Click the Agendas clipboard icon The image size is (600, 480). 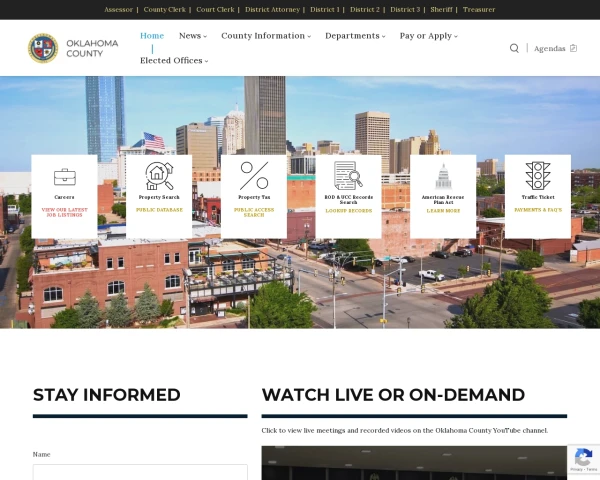573,48
